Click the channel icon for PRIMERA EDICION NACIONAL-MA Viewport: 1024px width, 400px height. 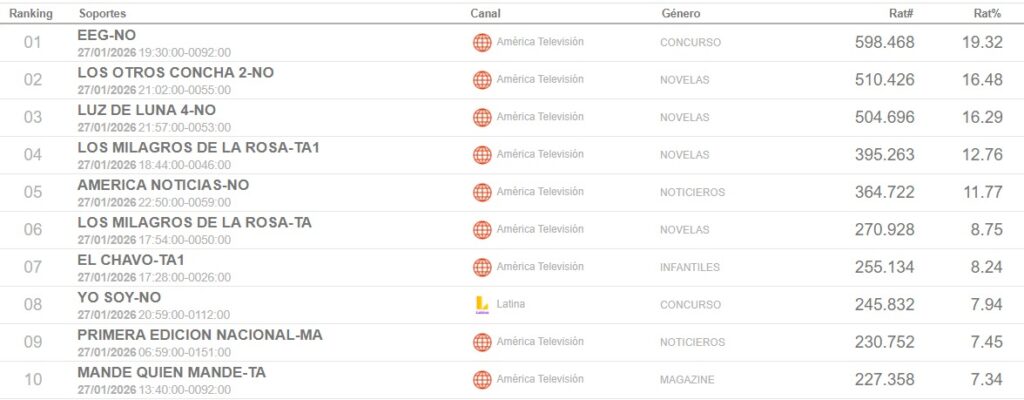point(482,342)
